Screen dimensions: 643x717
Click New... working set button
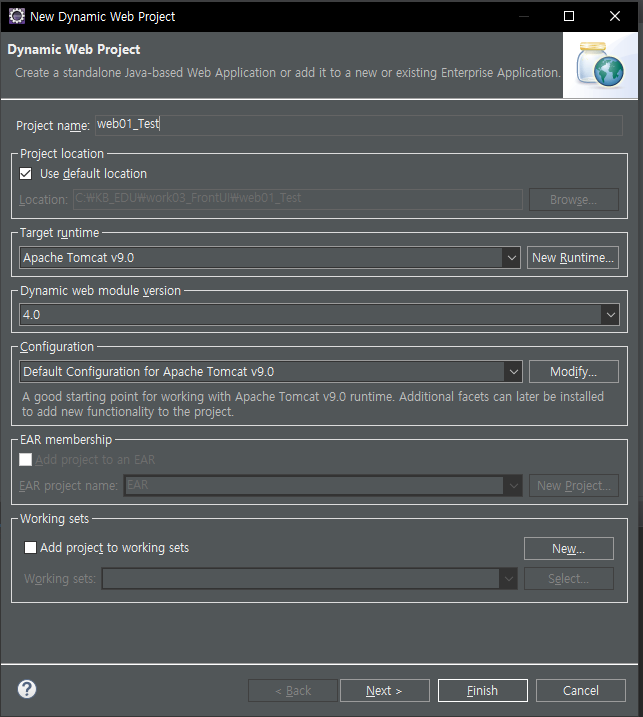coord(568,549)
